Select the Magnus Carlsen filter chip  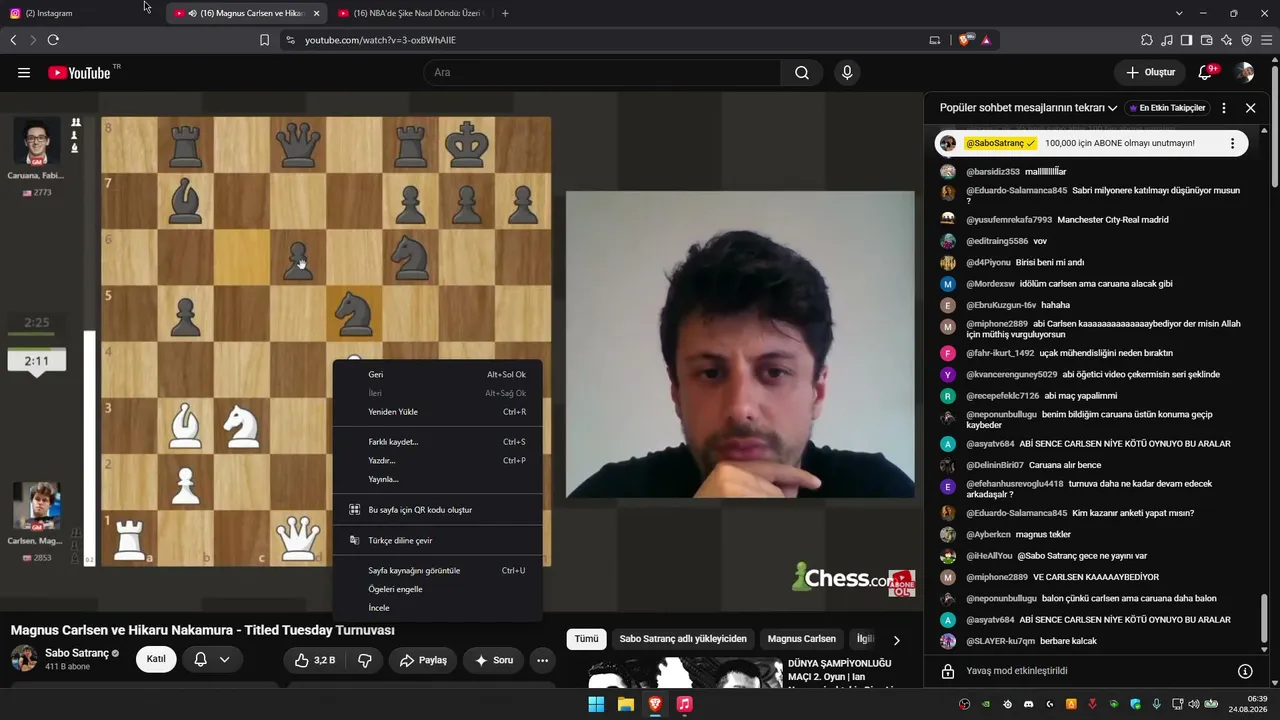coord(802,639)
